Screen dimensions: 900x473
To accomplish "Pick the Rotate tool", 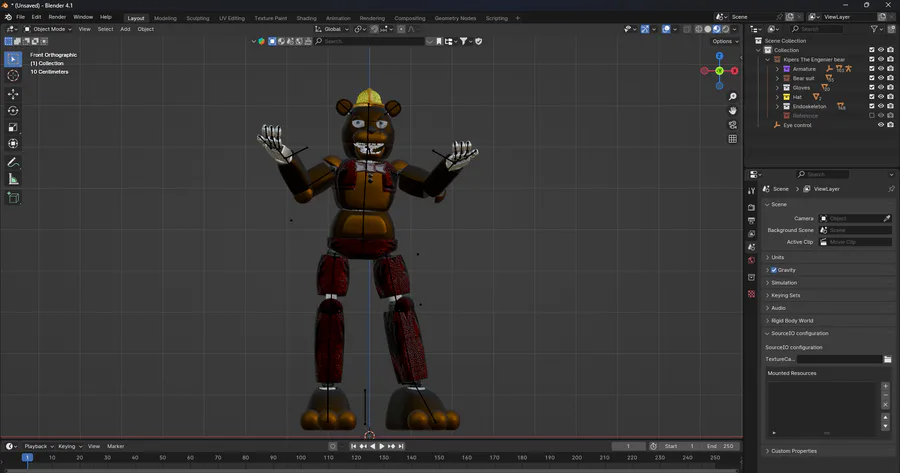I will (x=13, y=110).
